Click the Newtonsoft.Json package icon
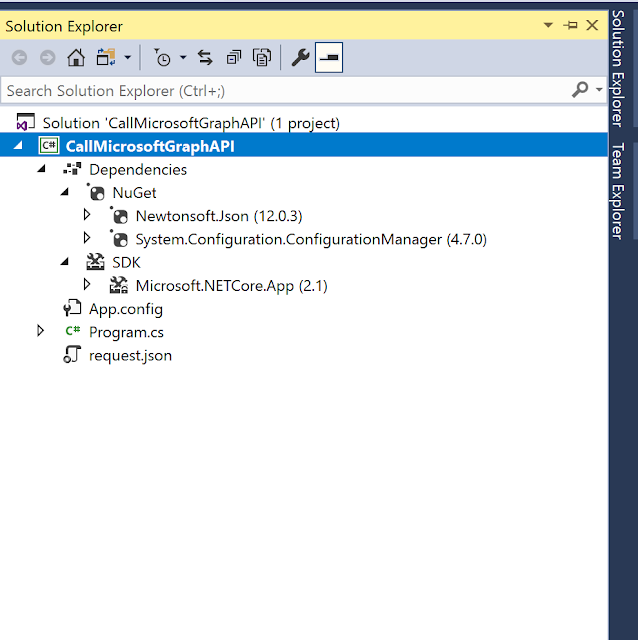The height and width of the screenshot is (640, 638). pyautogui.click(x=119, y=216)
